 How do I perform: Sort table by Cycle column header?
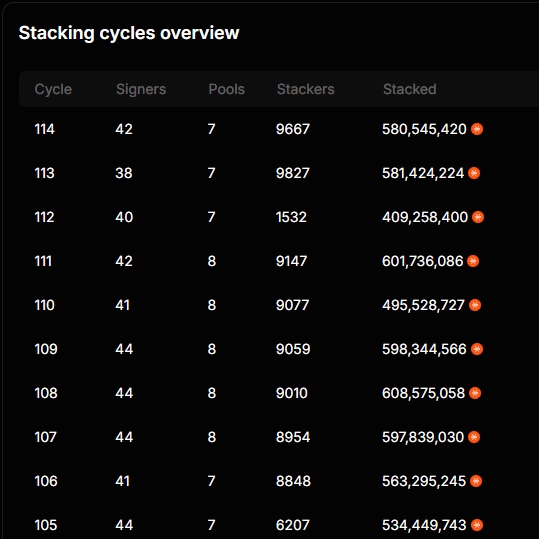coord(53,89)
